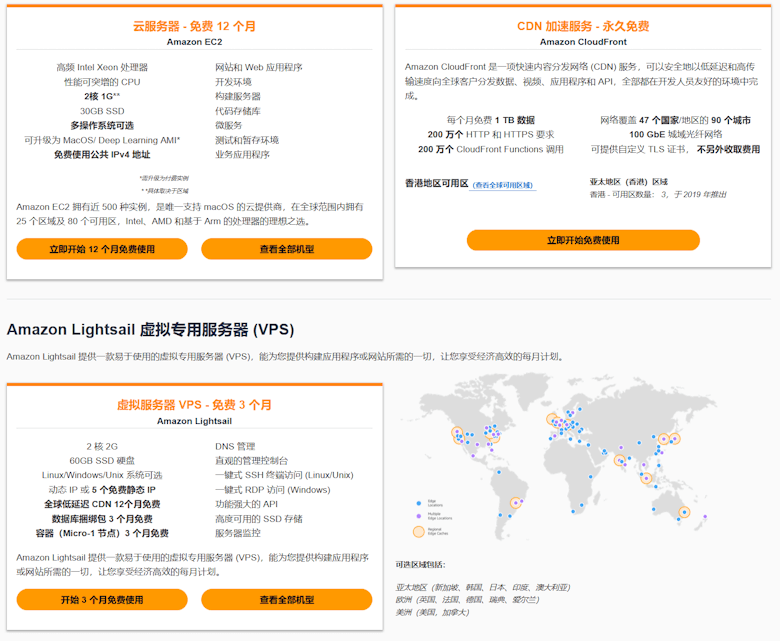Click 多操作系统可选 text
The width and height of the screenshot is (780, 641).
(x=102, y=125)
